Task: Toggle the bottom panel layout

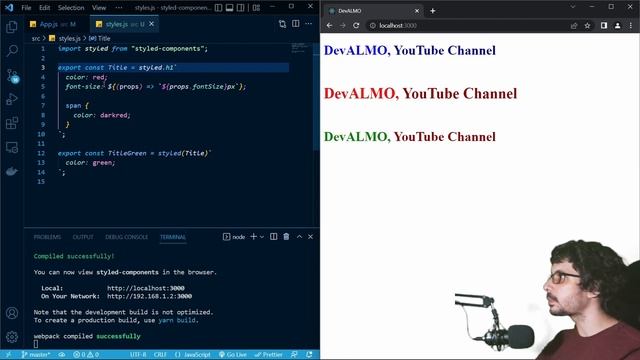Action: (229, 7)
